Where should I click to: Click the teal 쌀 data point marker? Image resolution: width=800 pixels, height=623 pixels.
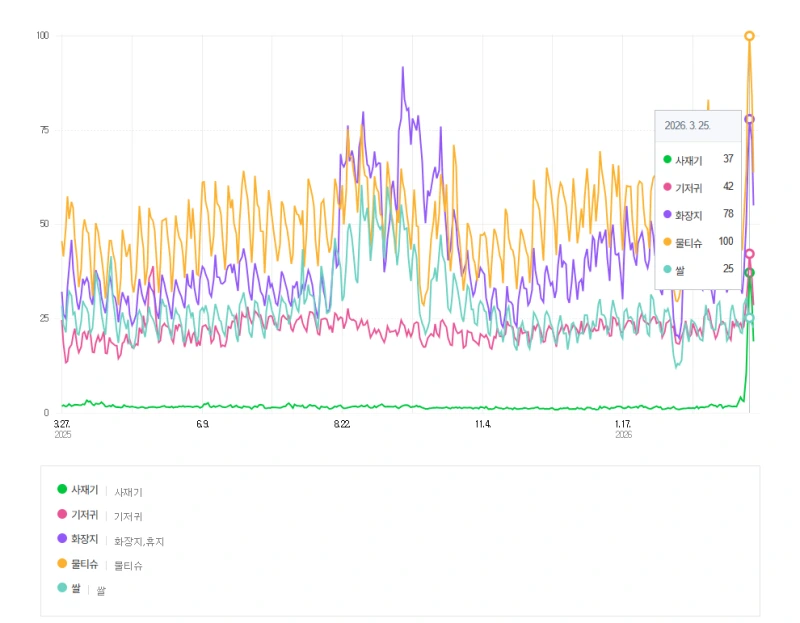(749, 318)
